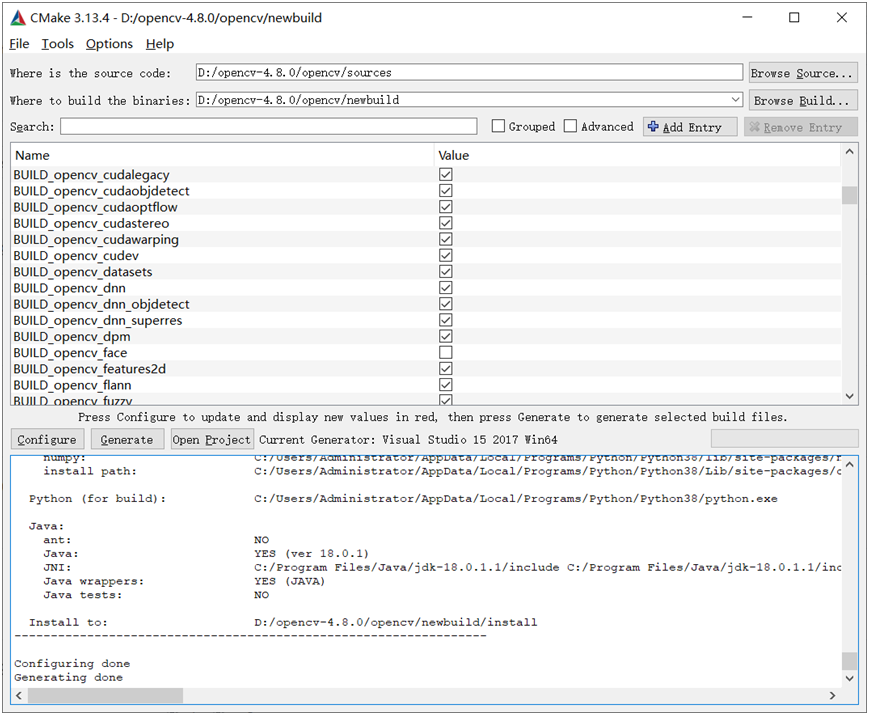This screenshot has width=869, height=715.
Task: Uncheck BUILD_opencv_cudalegacy checkbox
Action: [x=446, y=175]
